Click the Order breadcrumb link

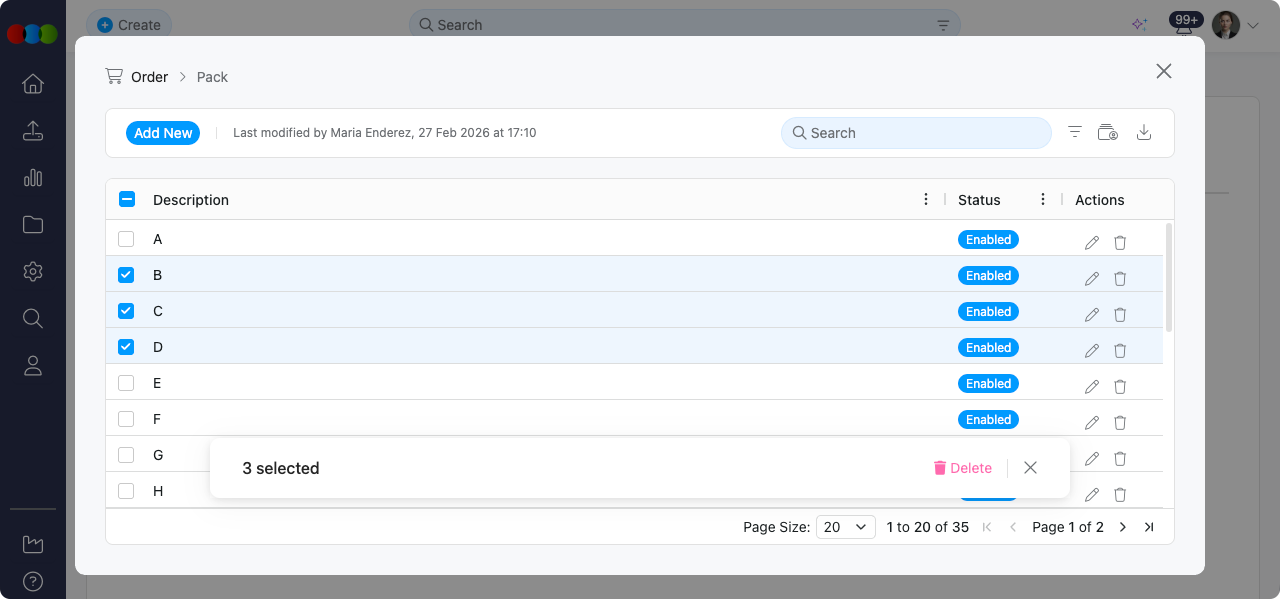(149, 77)
